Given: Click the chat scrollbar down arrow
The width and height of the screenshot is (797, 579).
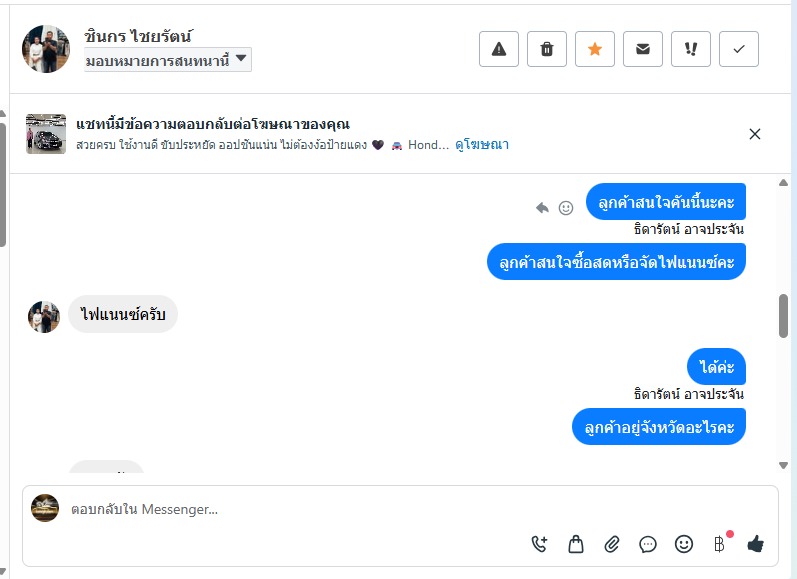Looking at the screenshot, I should click(783, 465).
